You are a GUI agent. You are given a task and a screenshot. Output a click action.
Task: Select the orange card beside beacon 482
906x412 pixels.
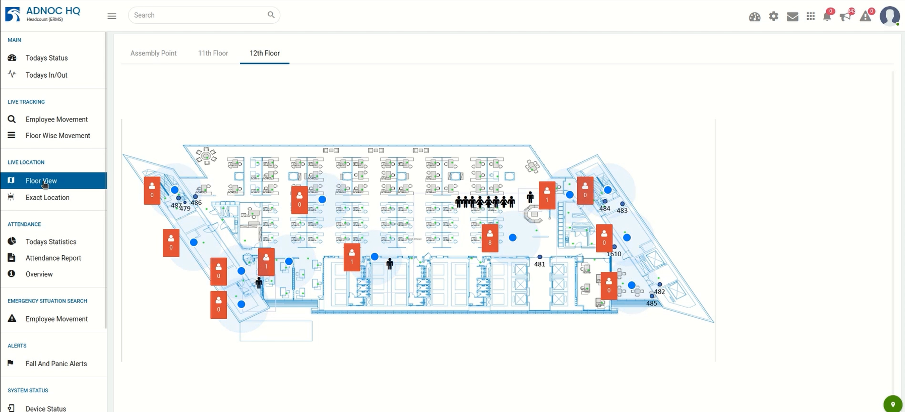(x=609, y=285)
